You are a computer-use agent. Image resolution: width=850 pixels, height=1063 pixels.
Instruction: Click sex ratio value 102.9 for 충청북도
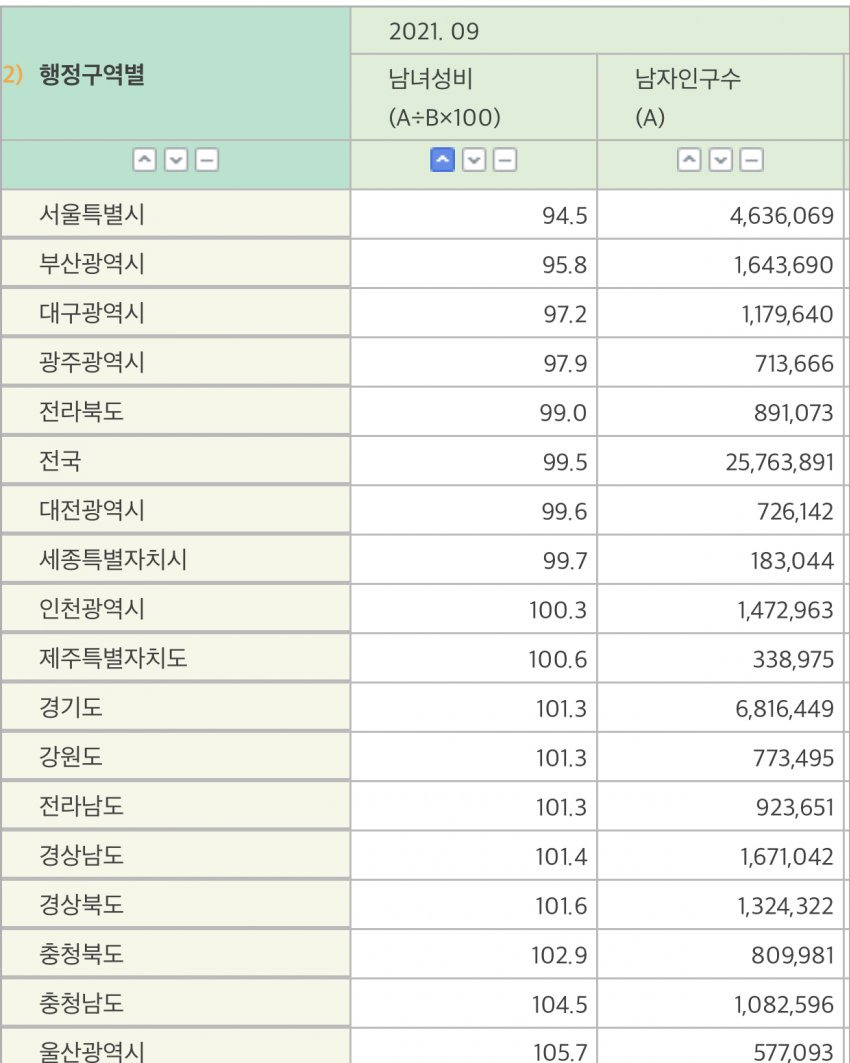pos(559,956)
